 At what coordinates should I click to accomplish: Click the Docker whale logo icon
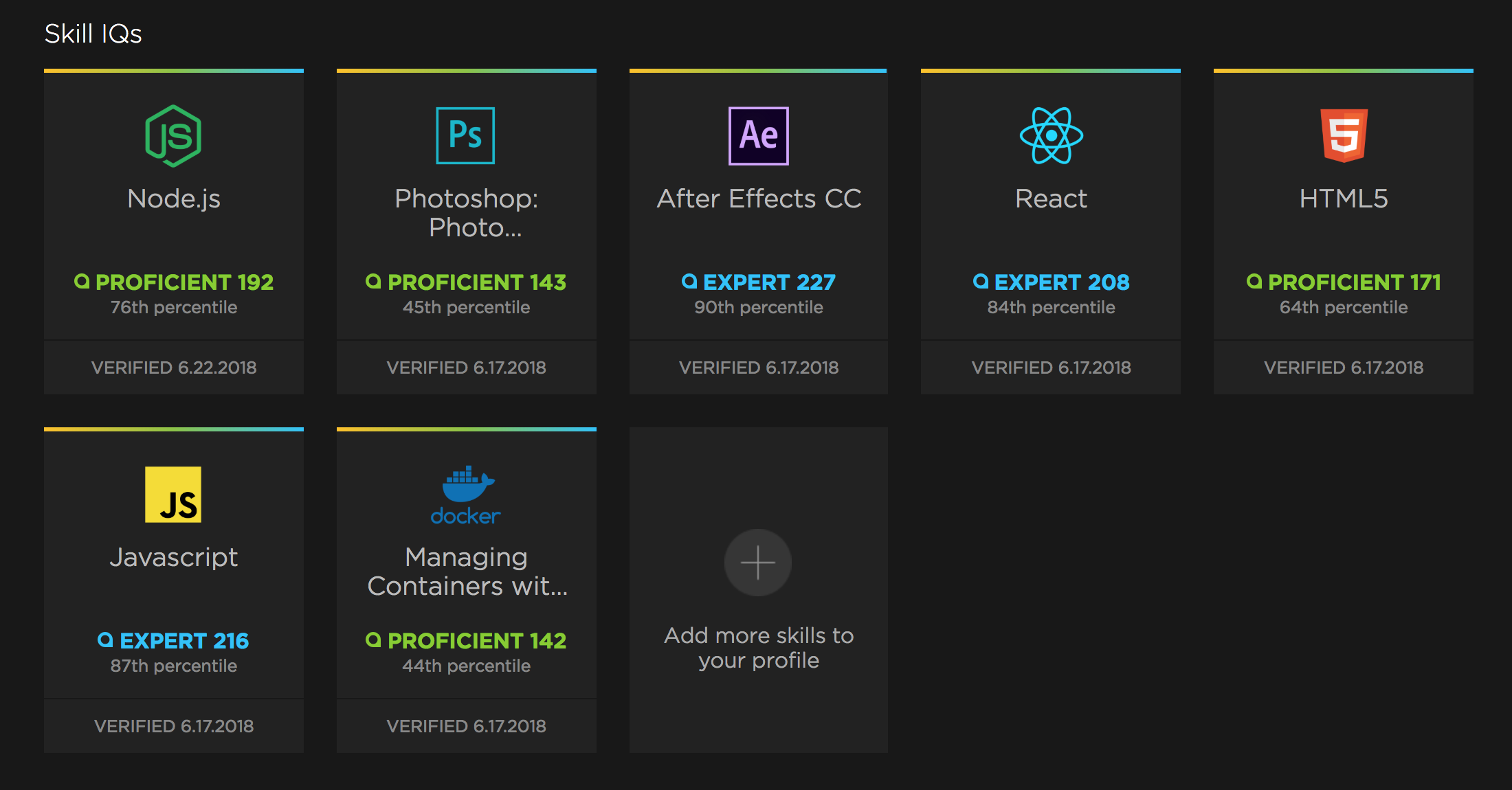coord(467,495)
